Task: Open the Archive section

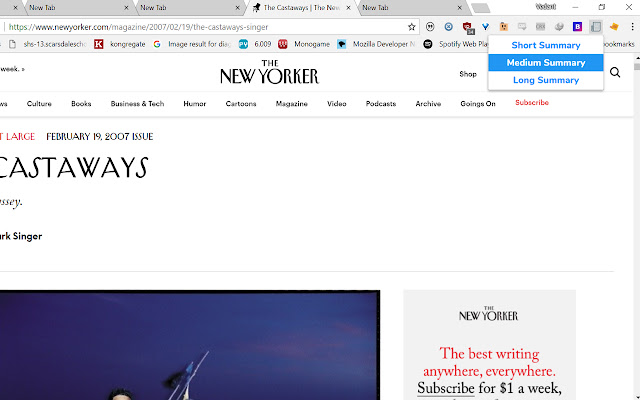Action: 428,104
